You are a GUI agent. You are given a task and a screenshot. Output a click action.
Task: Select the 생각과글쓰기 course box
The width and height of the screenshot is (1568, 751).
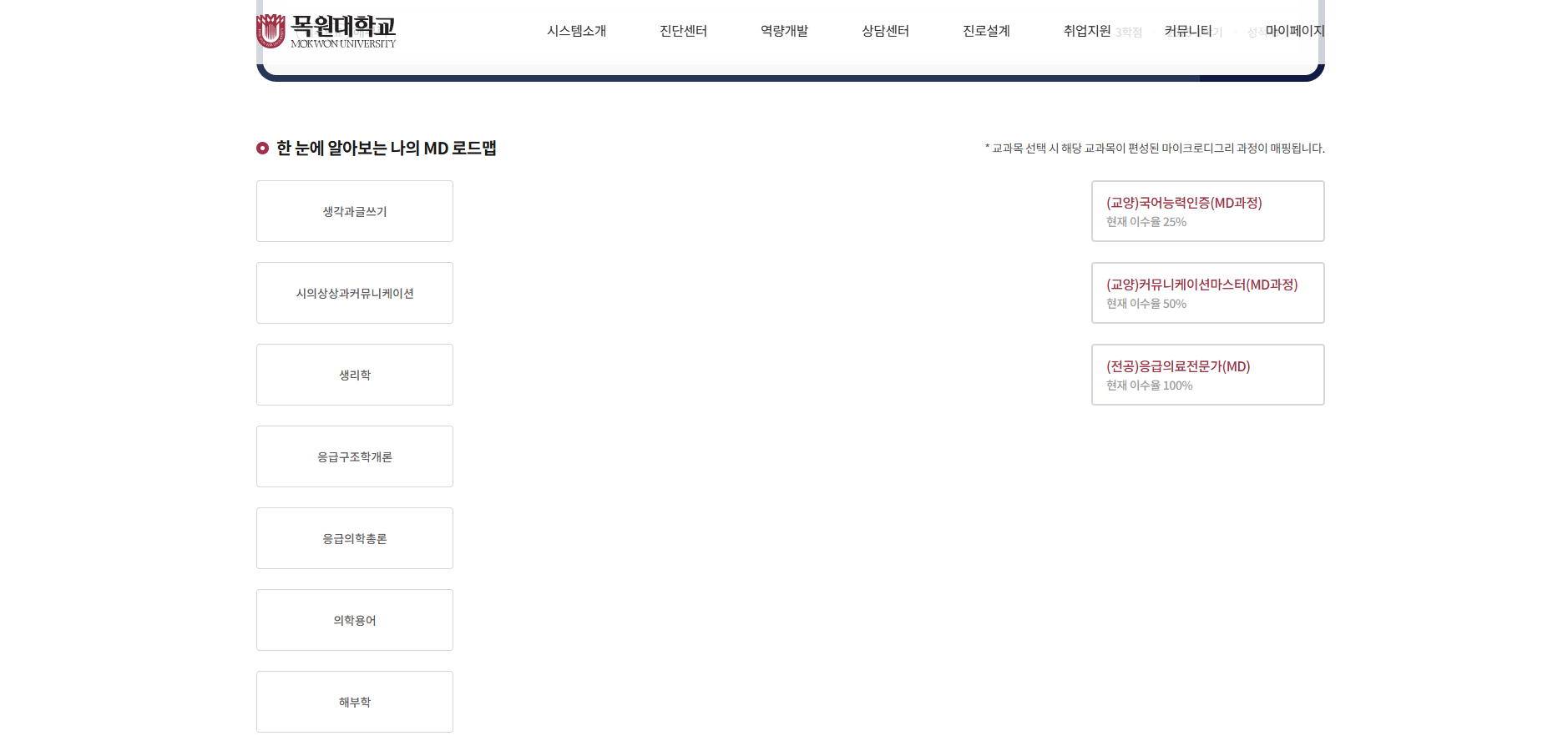tap(354, 211)
